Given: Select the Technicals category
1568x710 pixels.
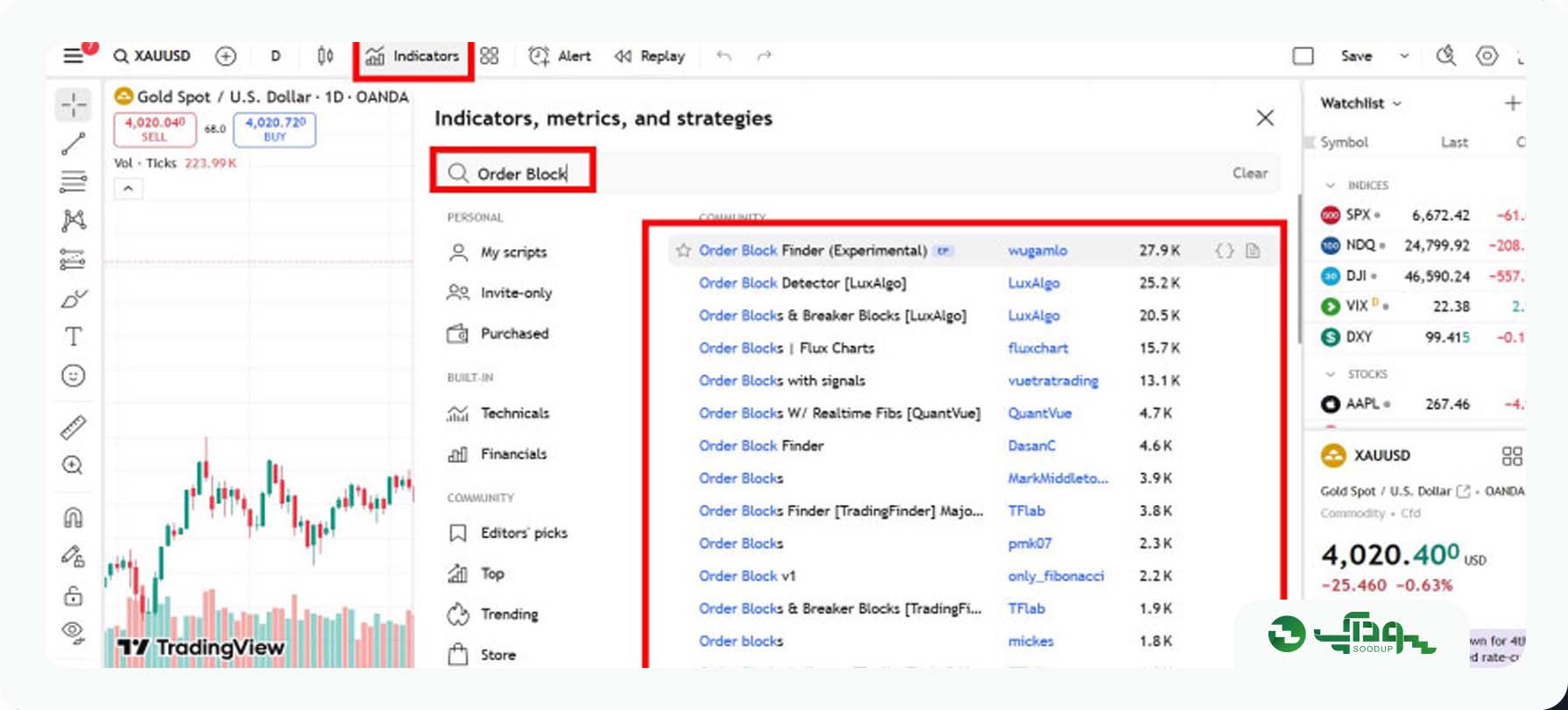Looking at the screenshot, I should pos(498,413).
